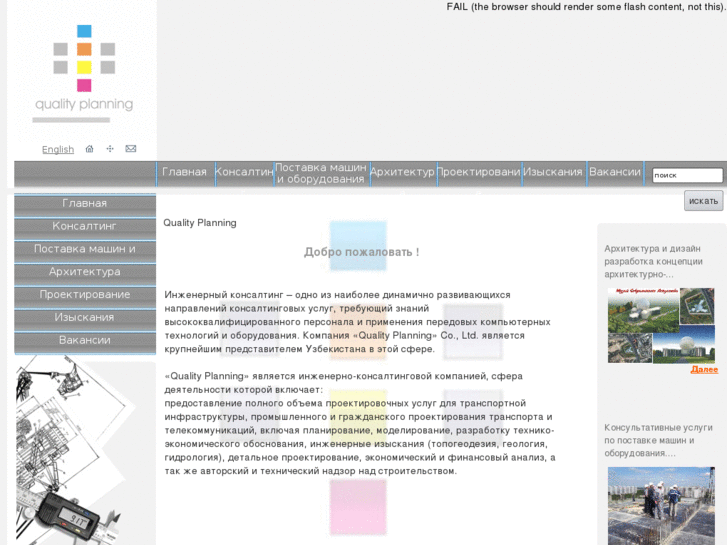
Task: Select Консалтинг in left sidebar menu
Action: point(85,226)
